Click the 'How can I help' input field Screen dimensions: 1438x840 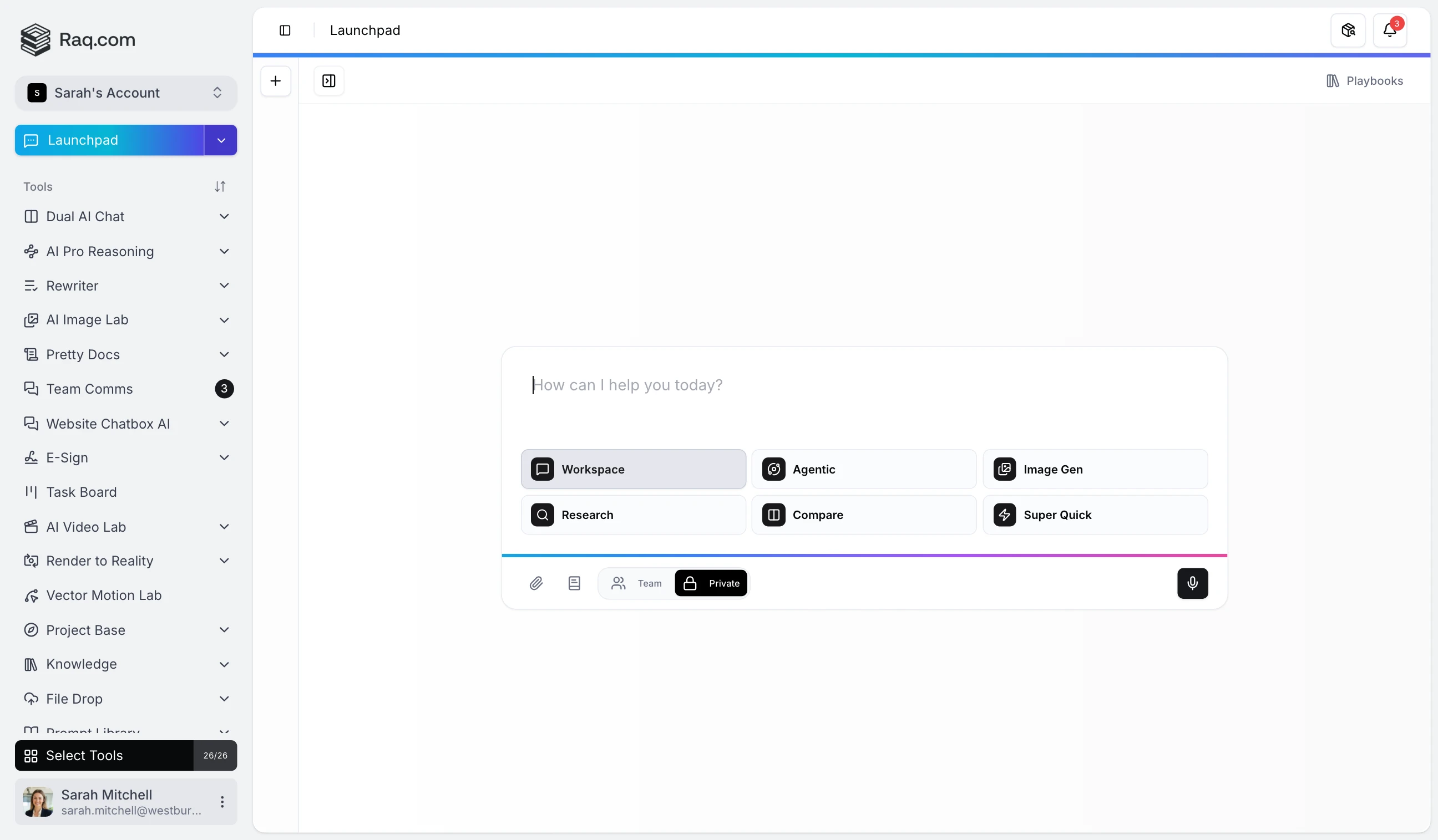863,385
